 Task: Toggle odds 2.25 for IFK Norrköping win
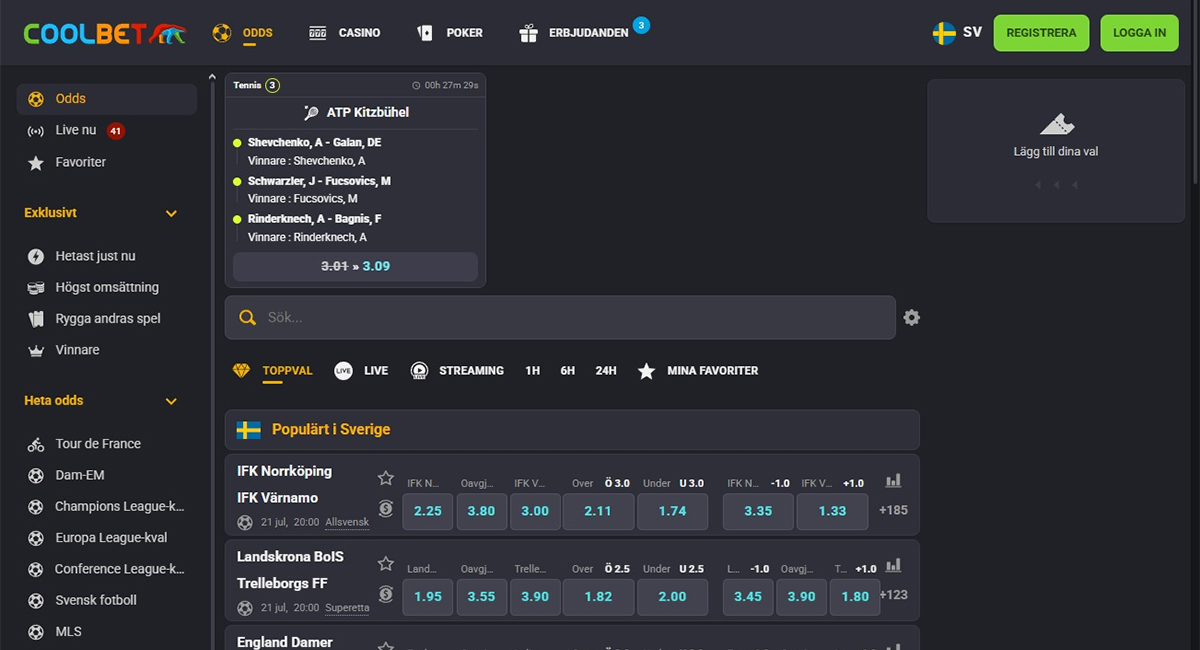click(428, 511)
